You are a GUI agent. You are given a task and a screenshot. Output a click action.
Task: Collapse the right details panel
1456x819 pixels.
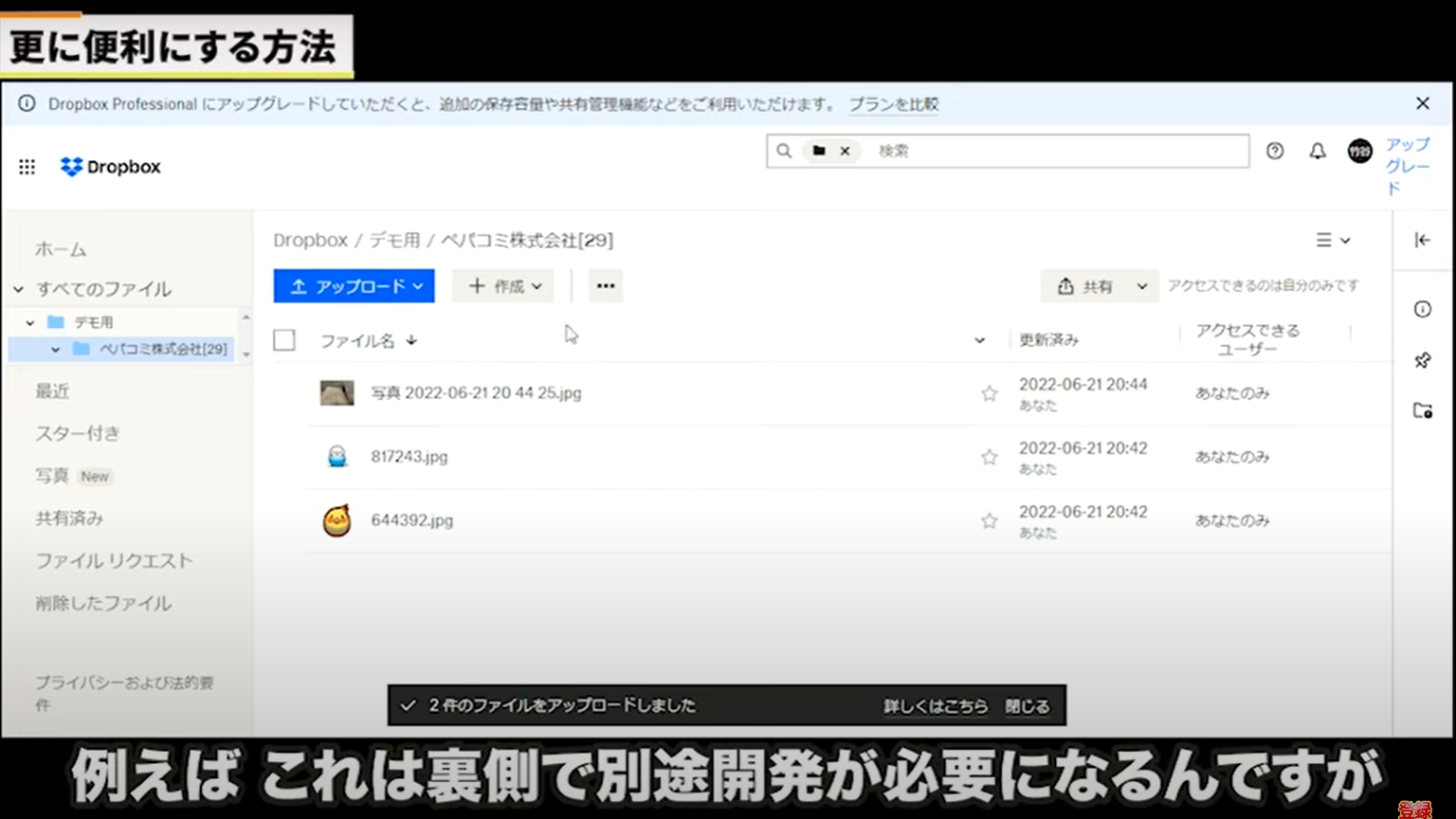1423,241
